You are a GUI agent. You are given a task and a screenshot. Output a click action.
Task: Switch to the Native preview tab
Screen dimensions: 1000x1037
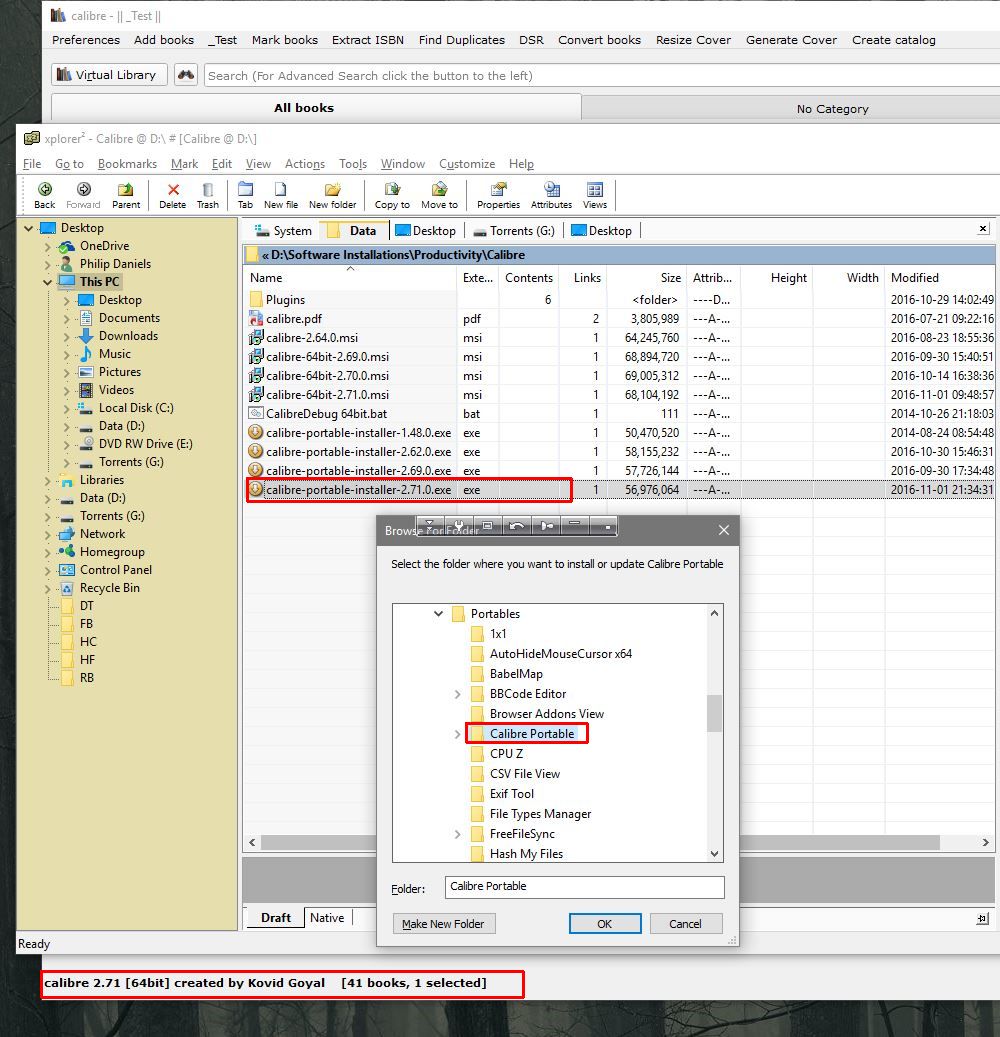click(327, 918)
